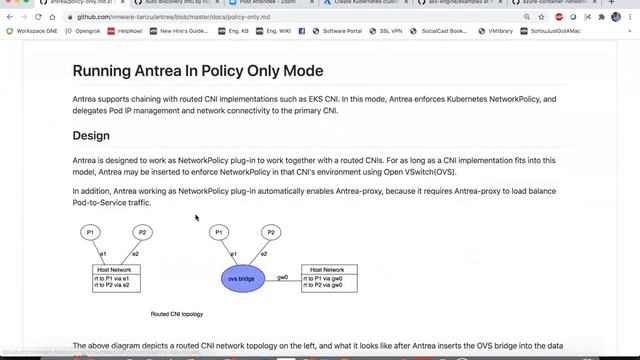Switch to the Create Kubernetes cluster tab
The width and height of the screenshot is (640, 360).
pos(365,2)
